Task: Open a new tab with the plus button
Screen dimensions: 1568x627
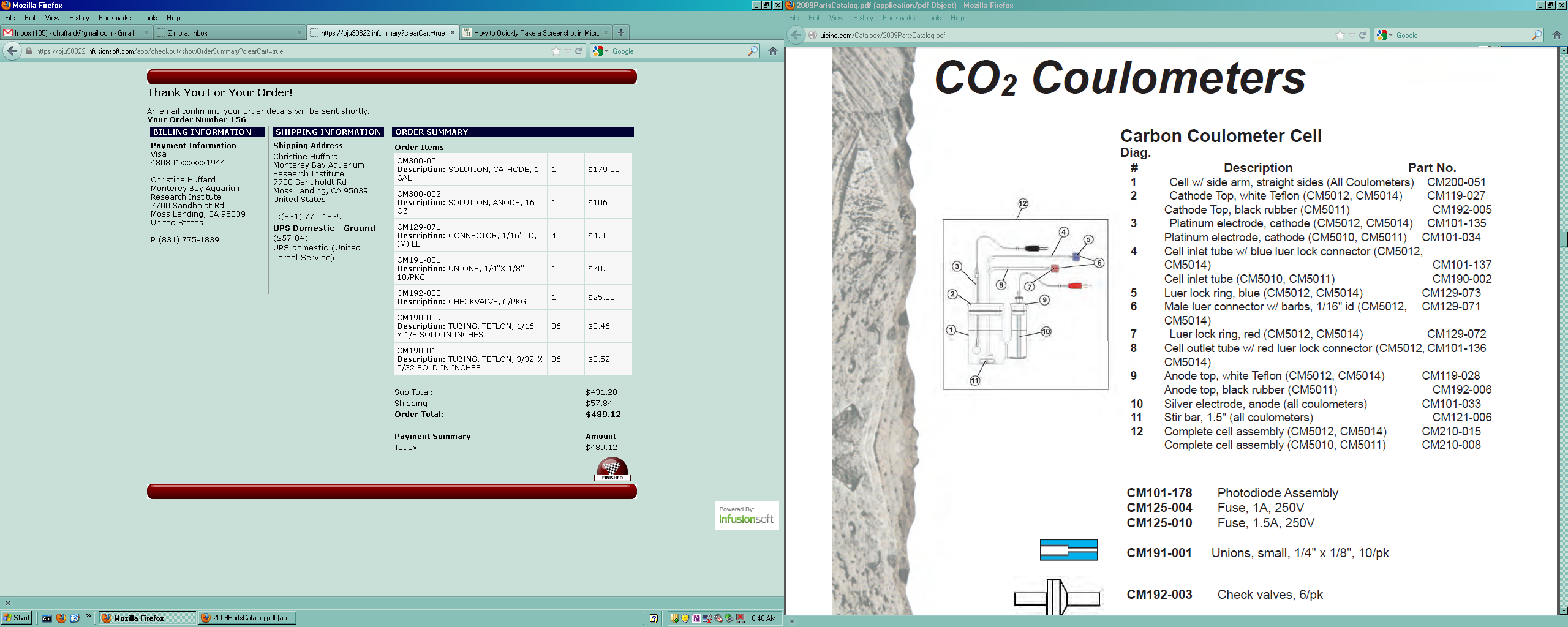Action: pos(621,32)
